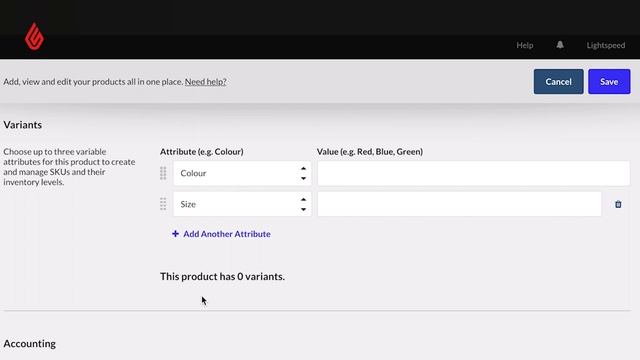Select the Variants section heading
Viewport: 640px width, 360px height.
point(22,124)
